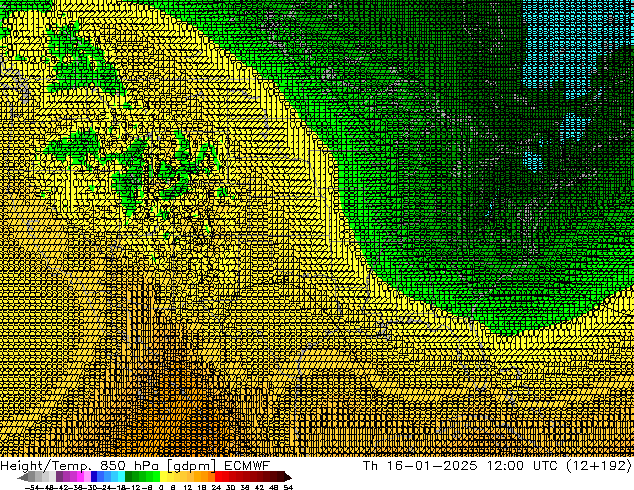The height and width of the screenshot is (490, 634).
Task: Click the cyan swatch above the -18 label
Action: (x=121, y=477)
